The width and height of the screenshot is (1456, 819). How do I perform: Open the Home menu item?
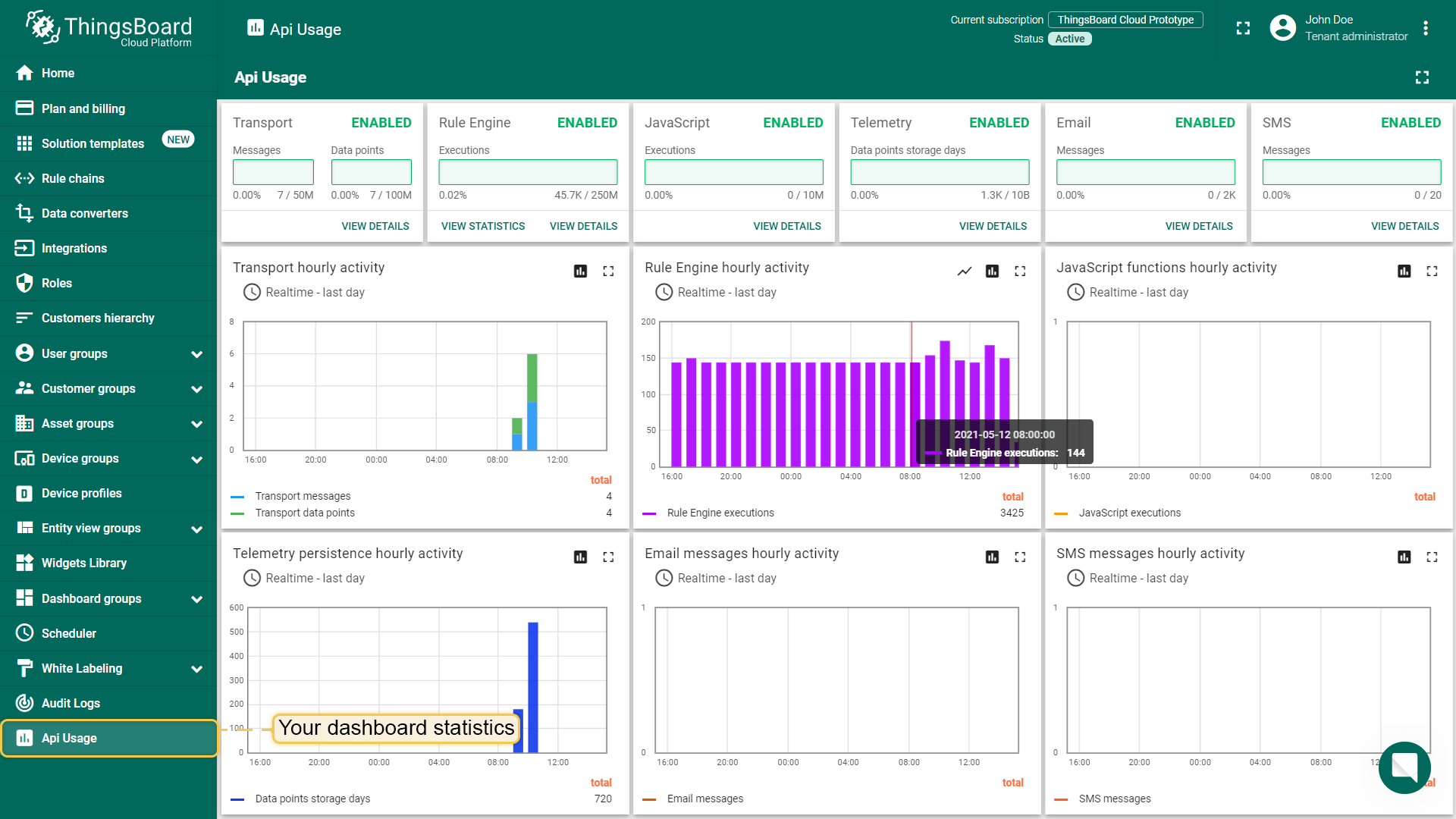point(108,73)
